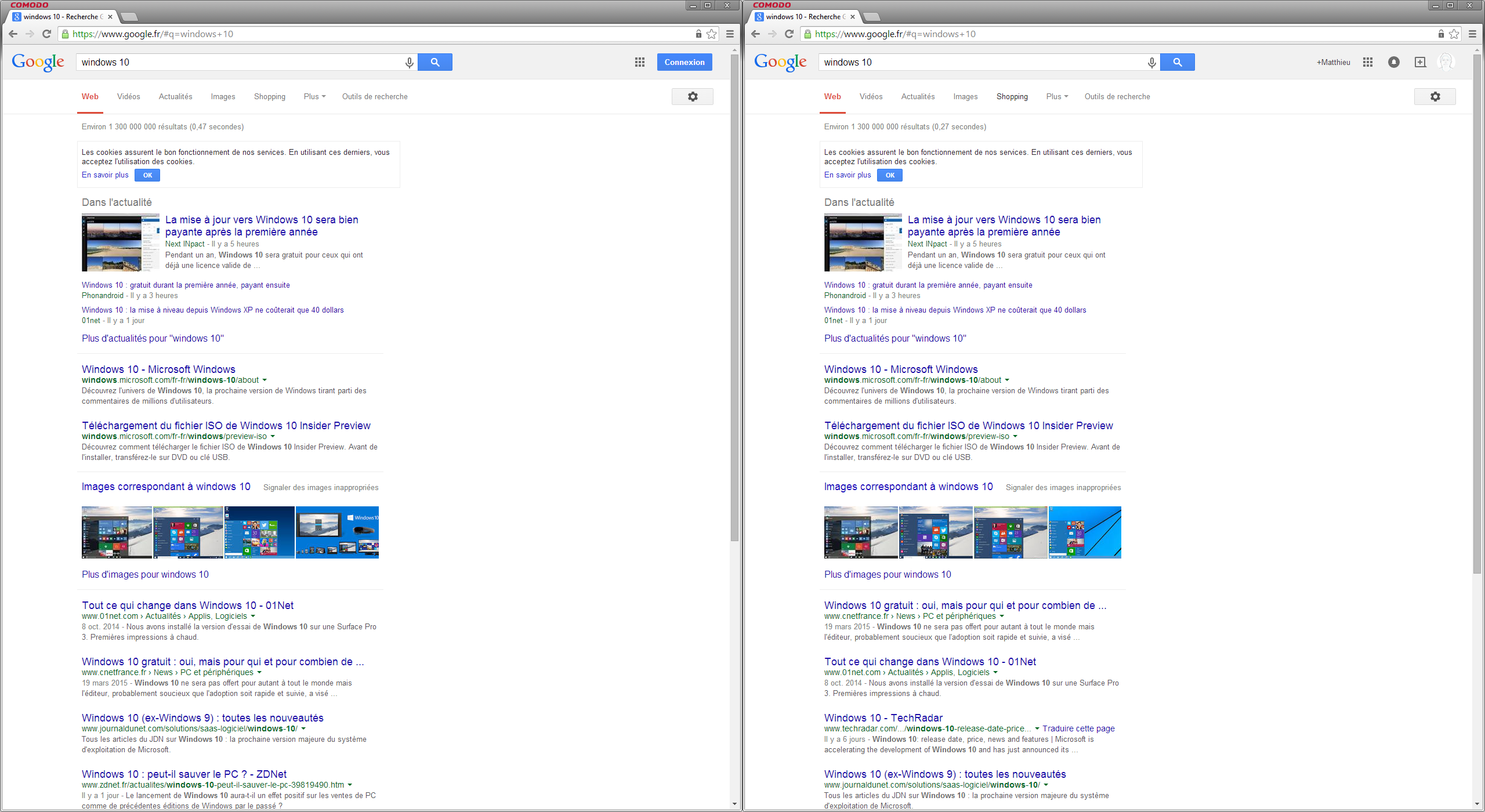1485x812 pixels.
Task: Click the Connexion button in the left window
Action: (684, 62)
